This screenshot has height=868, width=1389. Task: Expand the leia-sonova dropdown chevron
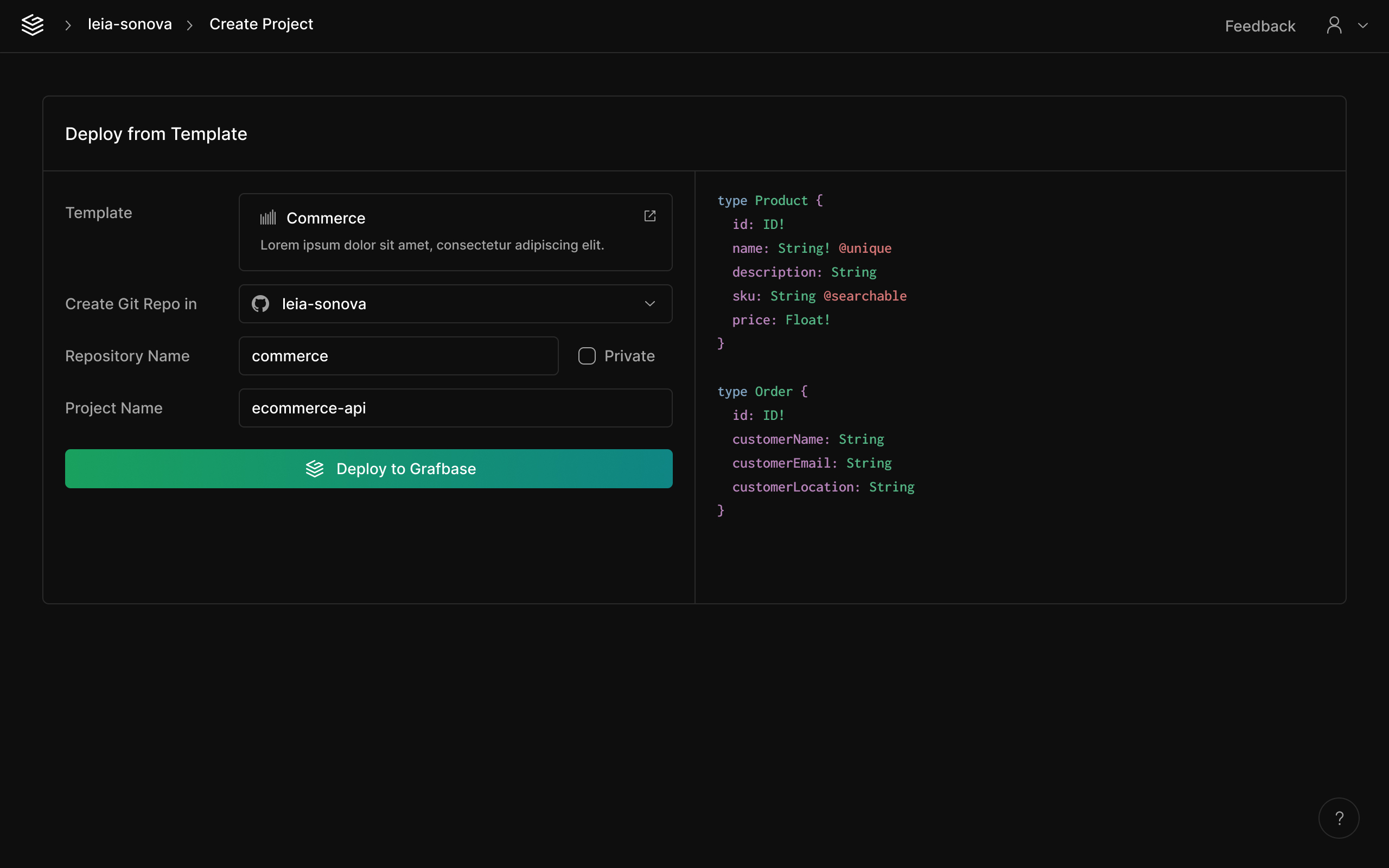(x=649, y=304)
